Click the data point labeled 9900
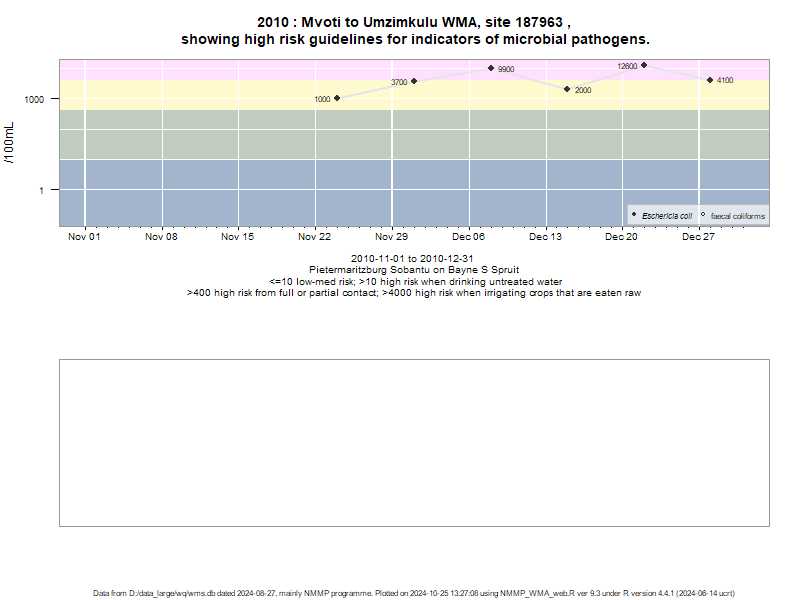The height and width of the screenshot is (600, 800). click(491, 68)
